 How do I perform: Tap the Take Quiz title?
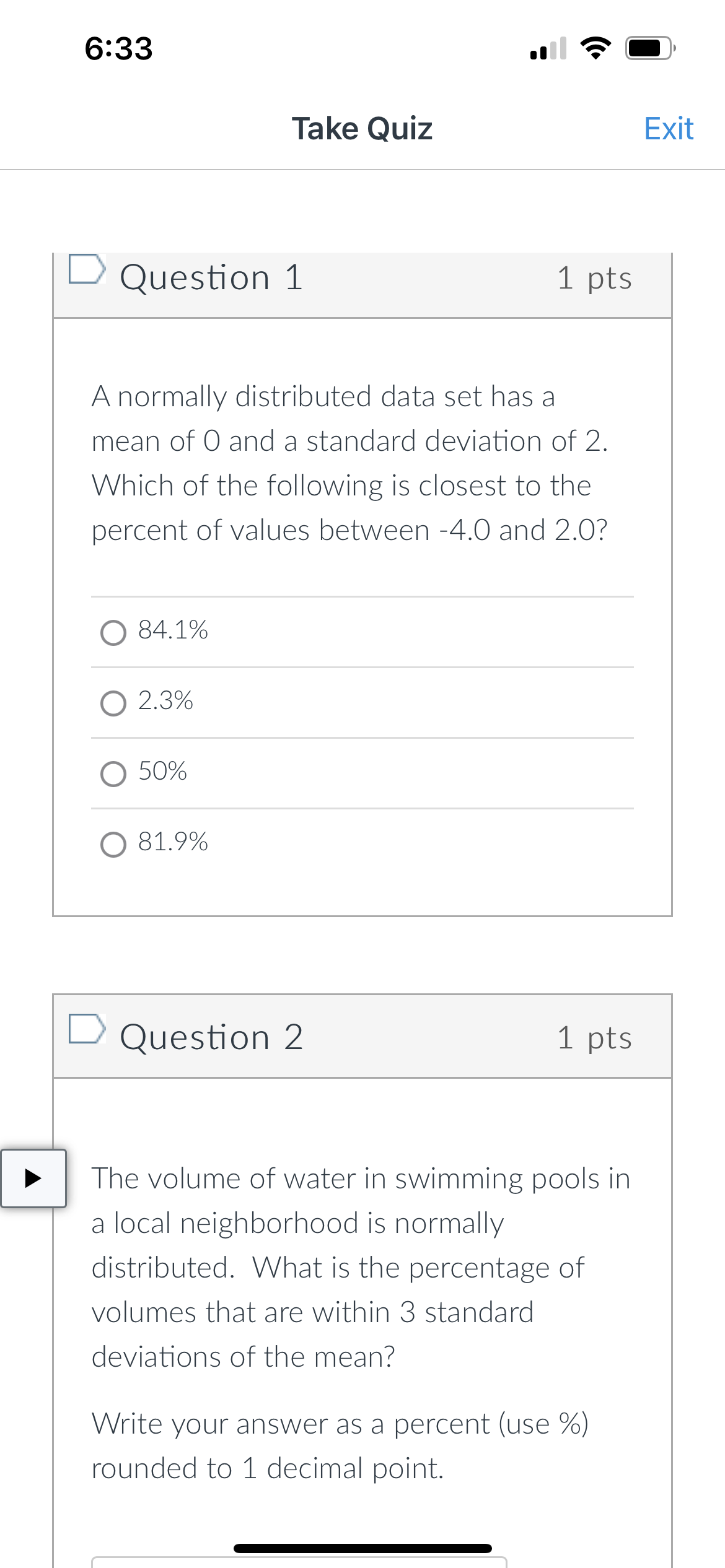(362, 128)
